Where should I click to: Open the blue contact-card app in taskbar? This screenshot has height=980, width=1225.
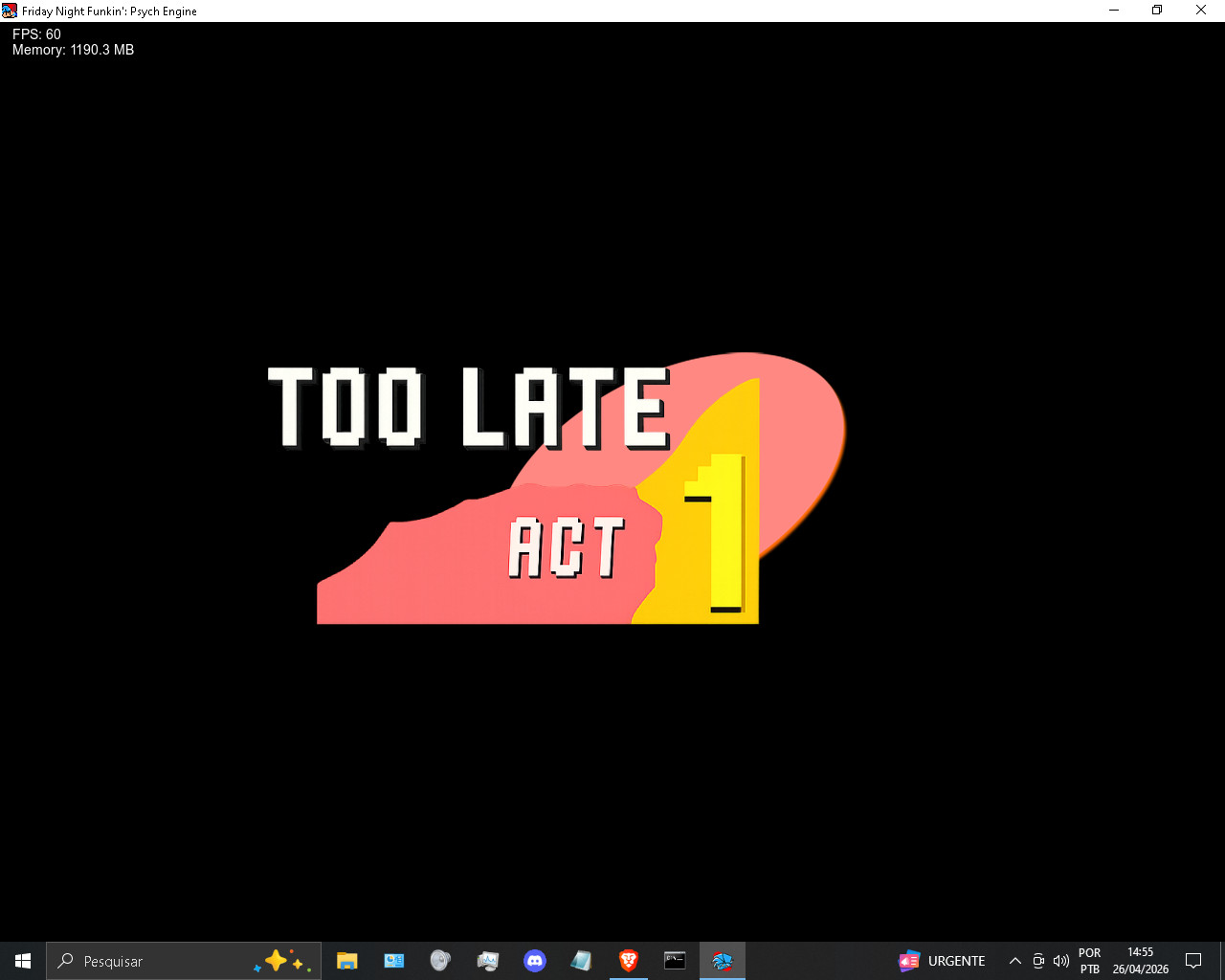click(394, 961)
